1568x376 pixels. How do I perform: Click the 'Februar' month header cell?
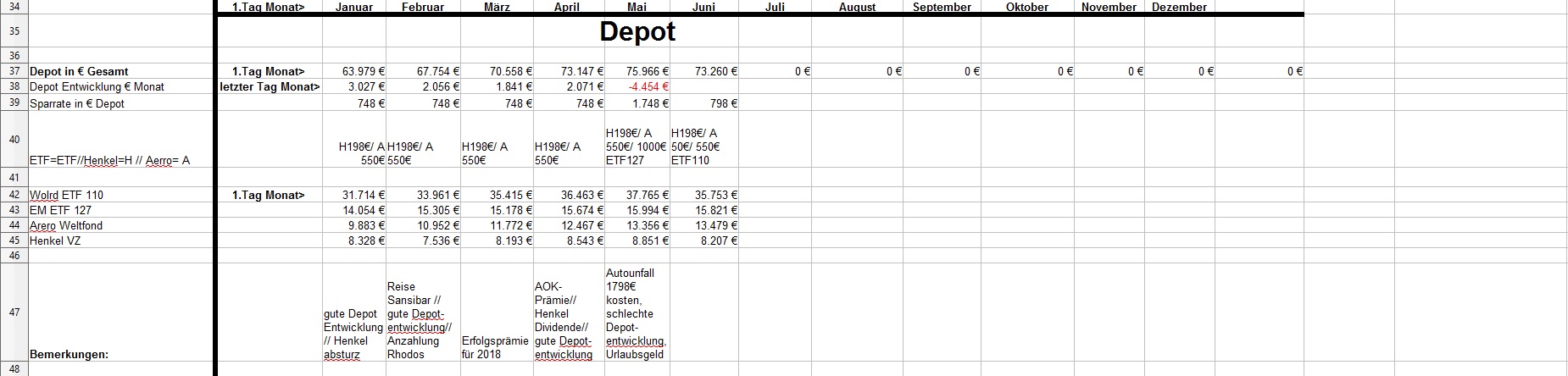click(x=423, y=7)
